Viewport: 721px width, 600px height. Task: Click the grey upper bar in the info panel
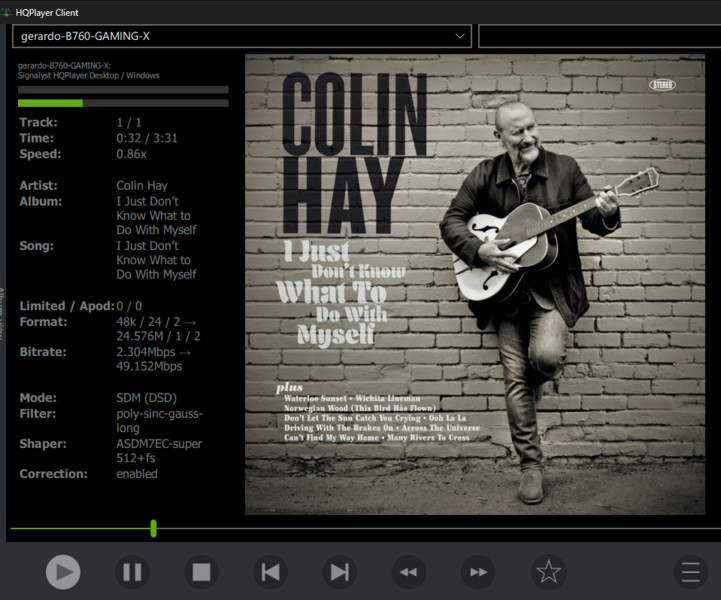point(123,90)
